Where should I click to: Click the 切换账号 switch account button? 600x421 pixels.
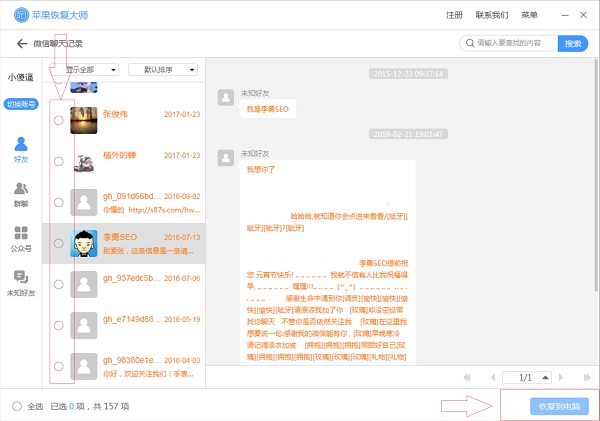21,104
